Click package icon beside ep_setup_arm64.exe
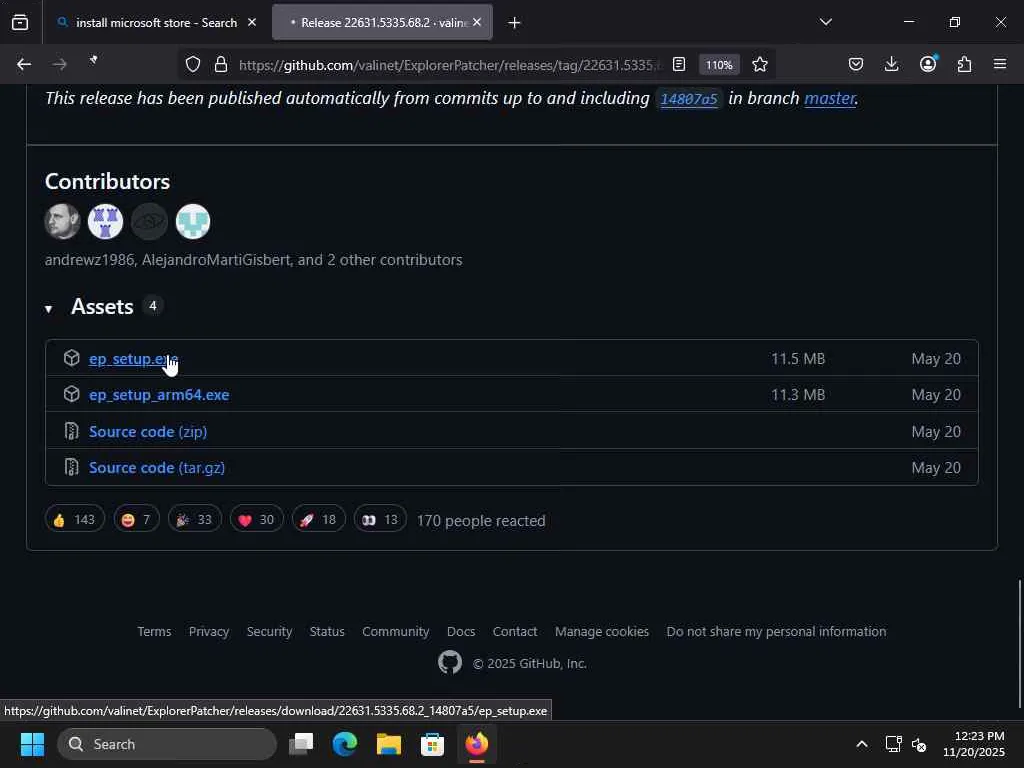This screenshot has height=768, width=1024. [x=71, y=394]
